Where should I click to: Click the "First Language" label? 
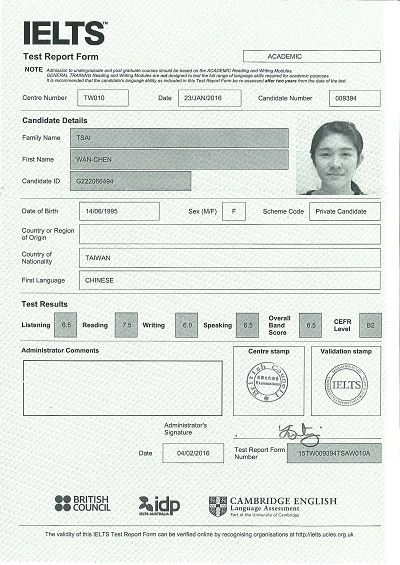pos(43,280)
